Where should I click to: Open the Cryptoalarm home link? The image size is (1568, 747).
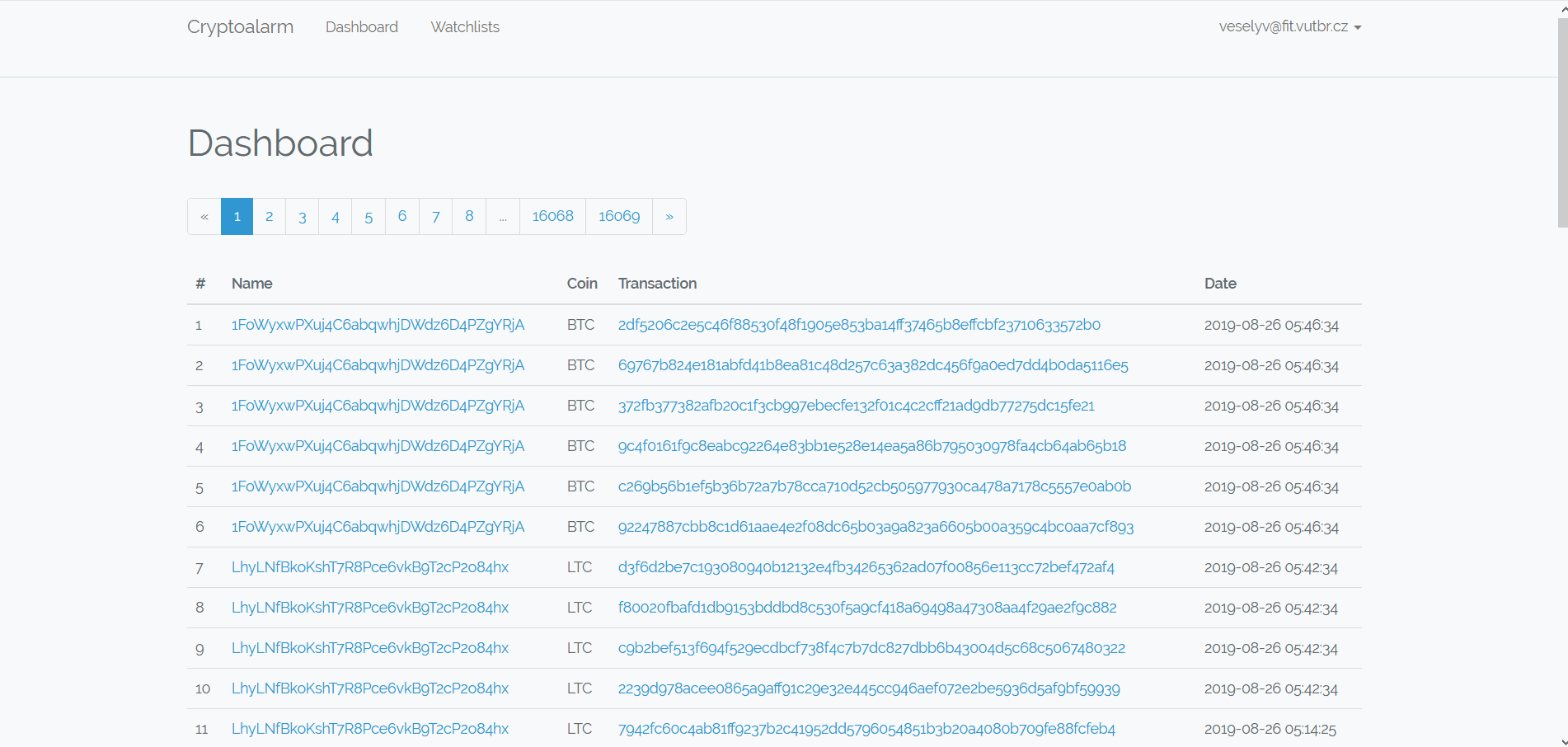[240, 26]
